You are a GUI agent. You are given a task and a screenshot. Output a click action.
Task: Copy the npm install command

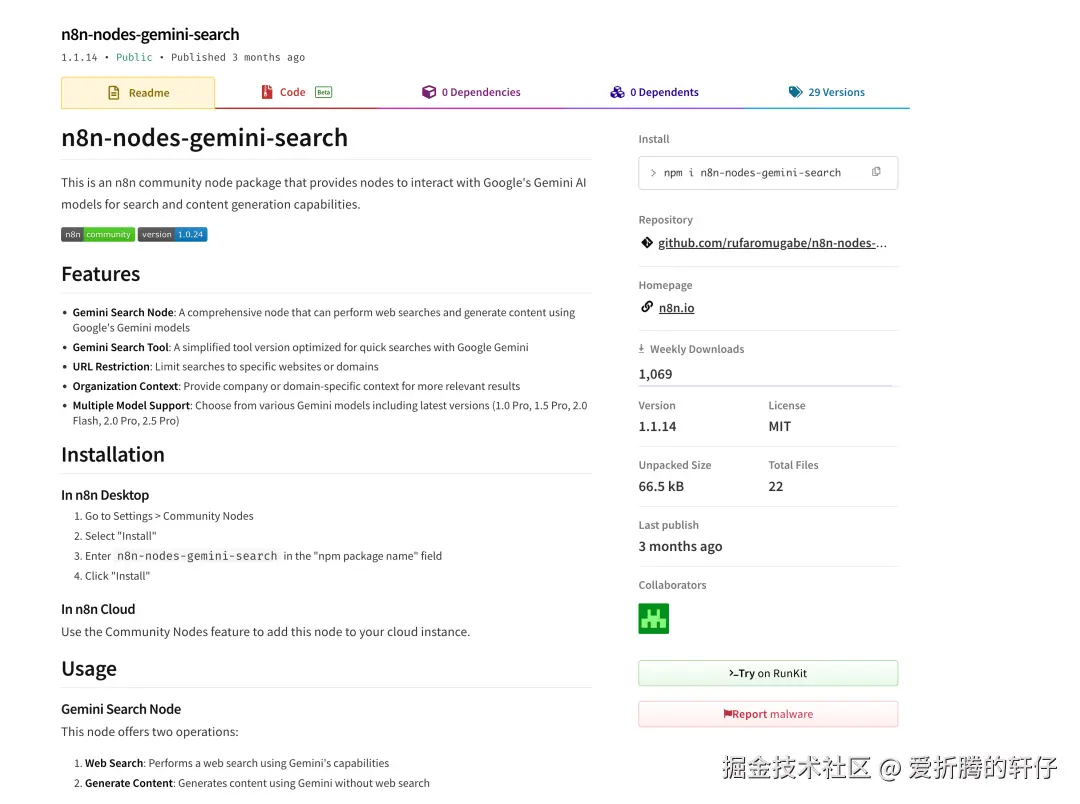876,172
